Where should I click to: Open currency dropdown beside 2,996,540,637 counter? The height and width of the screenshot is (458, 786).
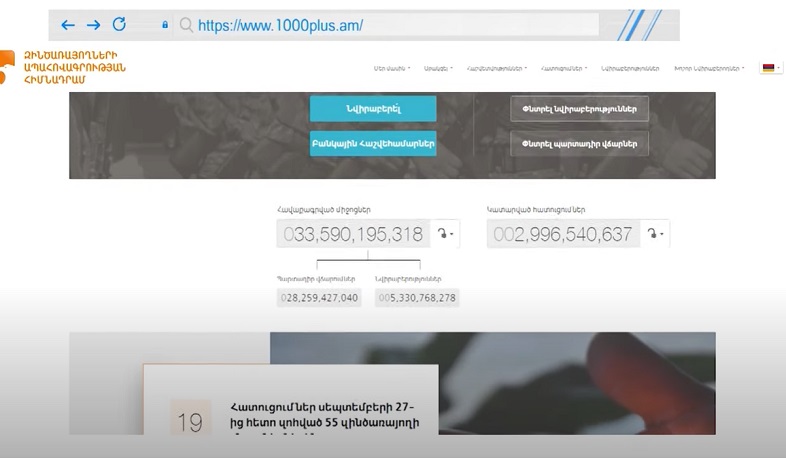click(x=656, y=234)
